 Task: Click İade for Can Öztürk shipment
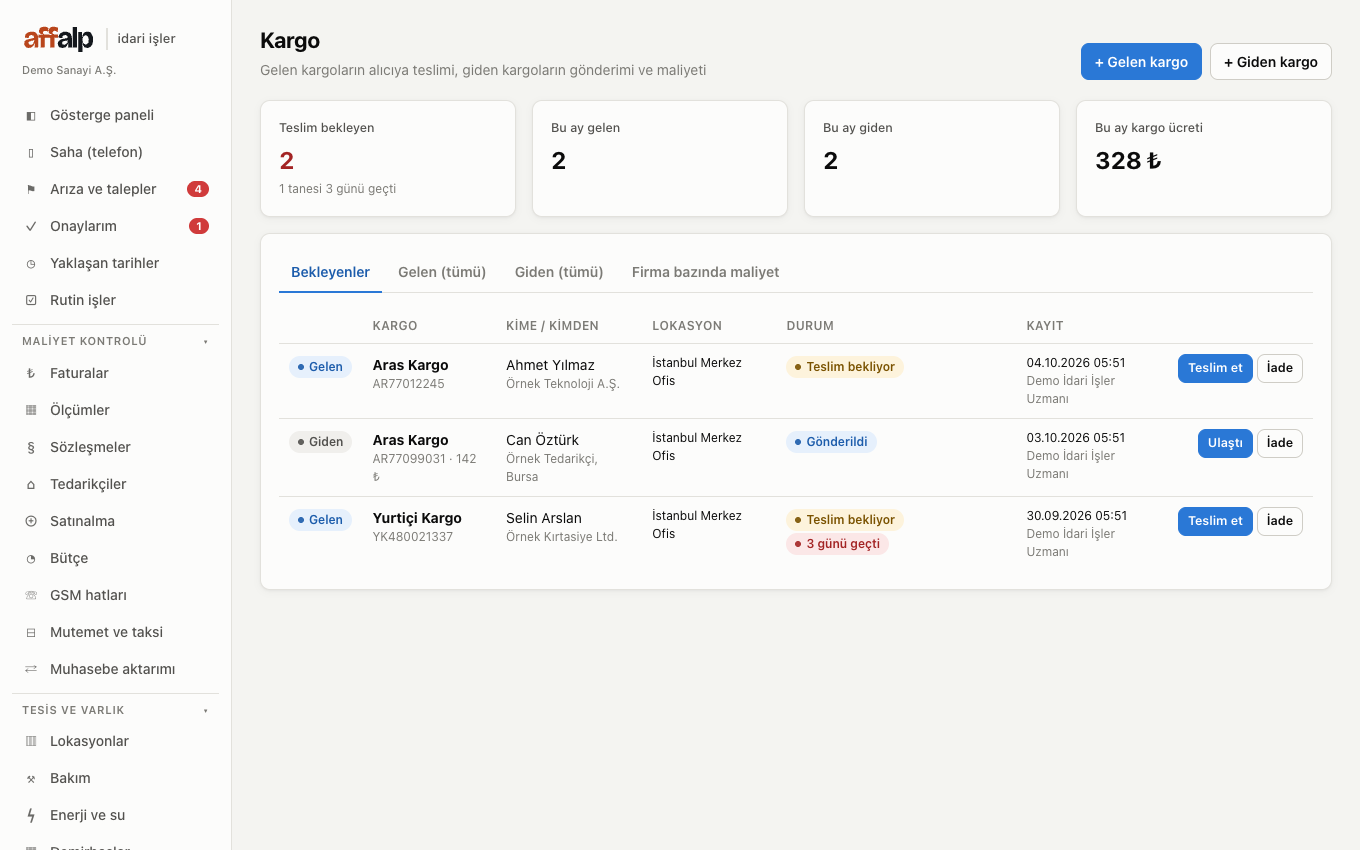click(x=1280, y=443)
